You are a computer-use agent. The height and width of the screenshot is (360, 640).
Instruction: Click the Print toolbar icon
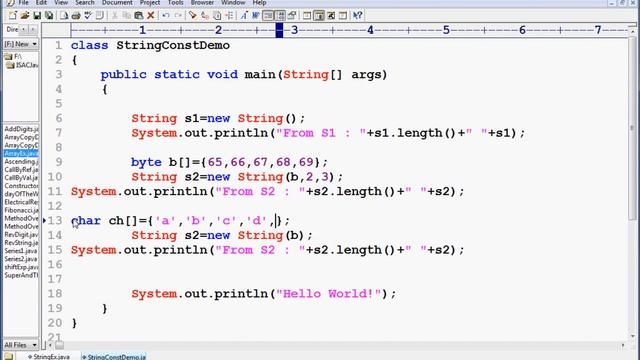point(76,16)
